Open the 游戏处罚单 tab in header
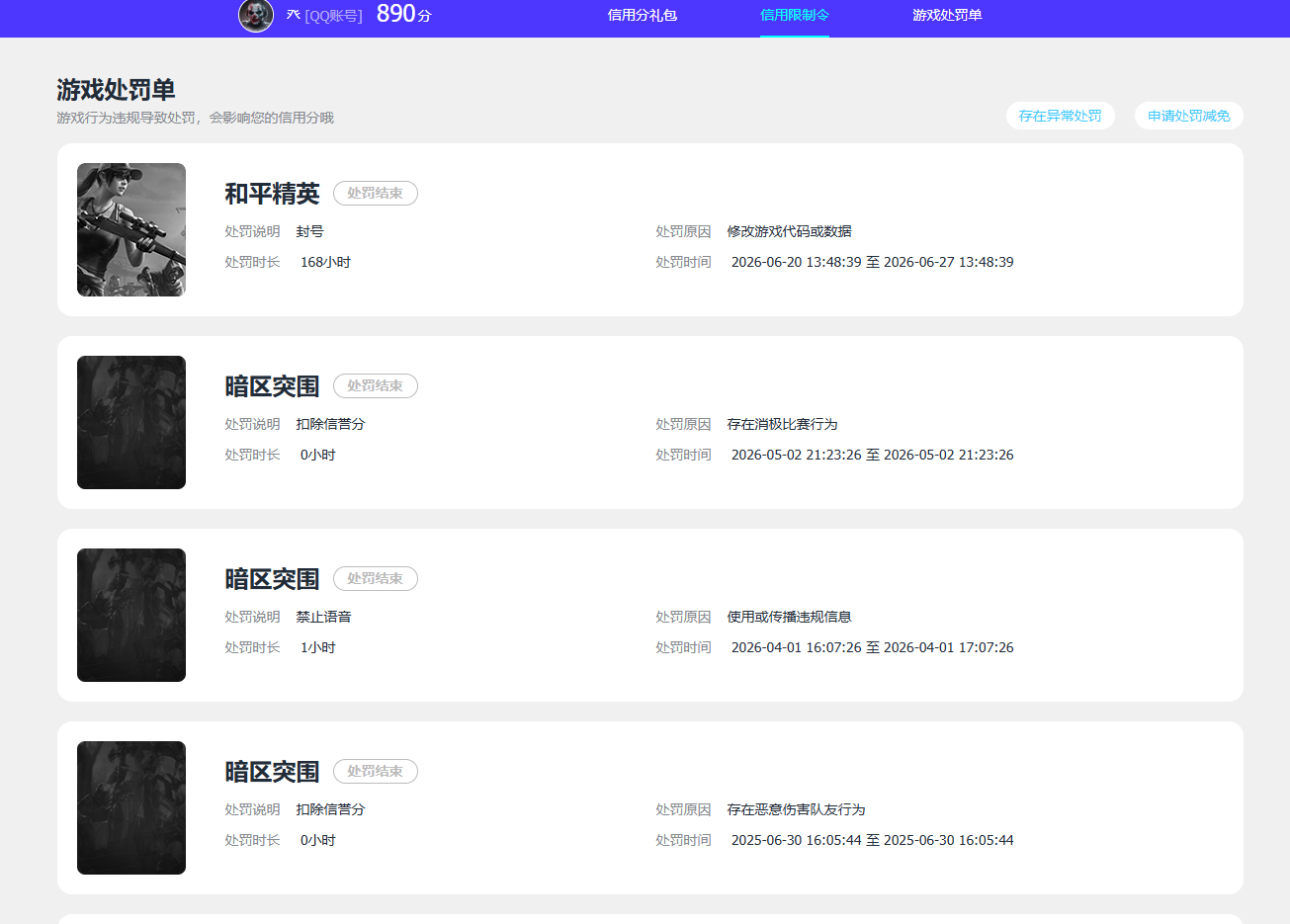The width and height of the screenshot is (1290, 924). [947, 15]
